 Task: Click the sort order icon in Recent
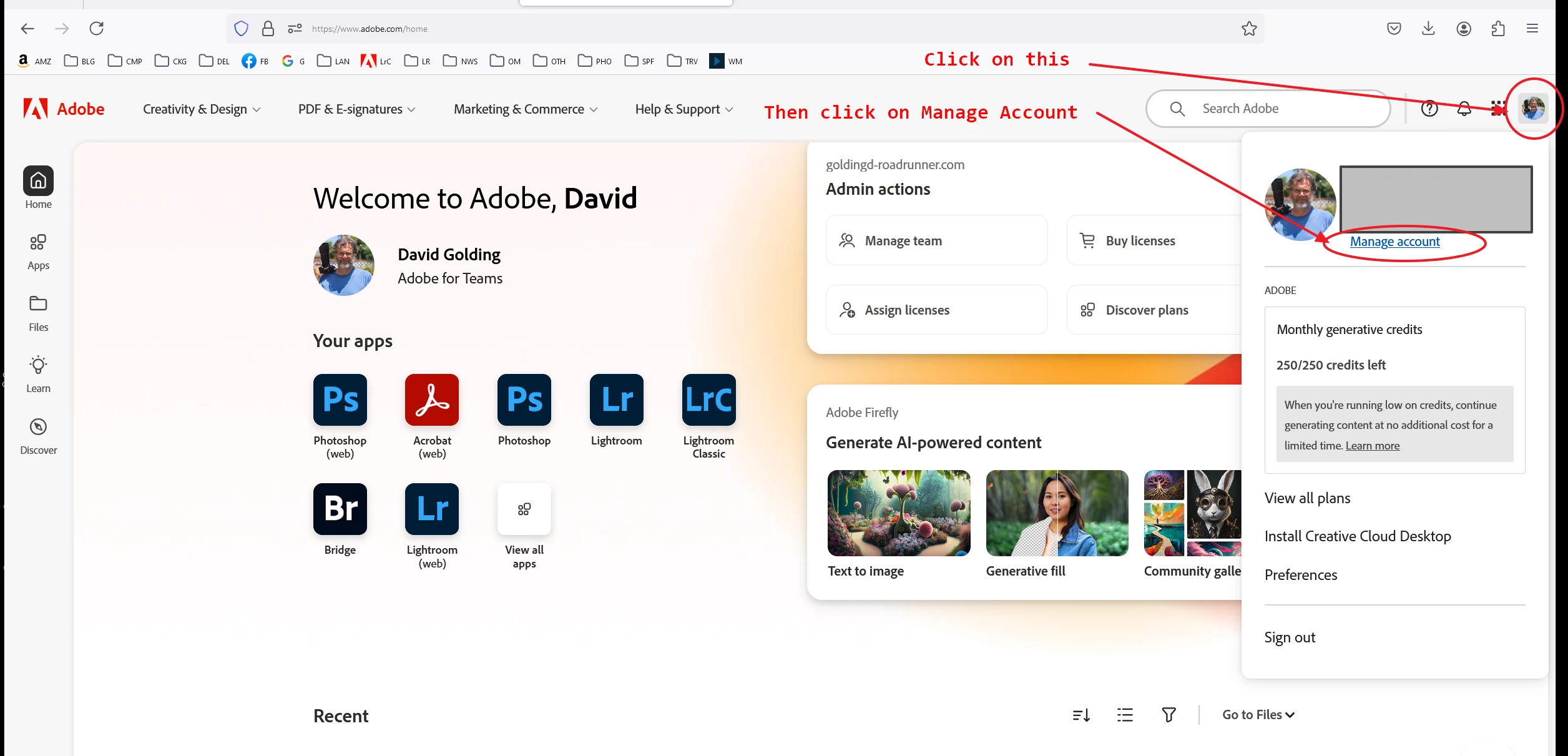click(x=1081, y=715)
